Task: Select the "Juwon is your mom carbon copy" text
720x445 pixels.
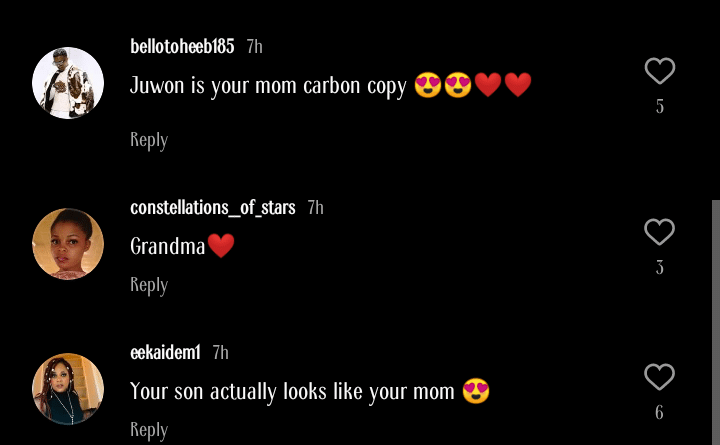Action: [268, 86]
